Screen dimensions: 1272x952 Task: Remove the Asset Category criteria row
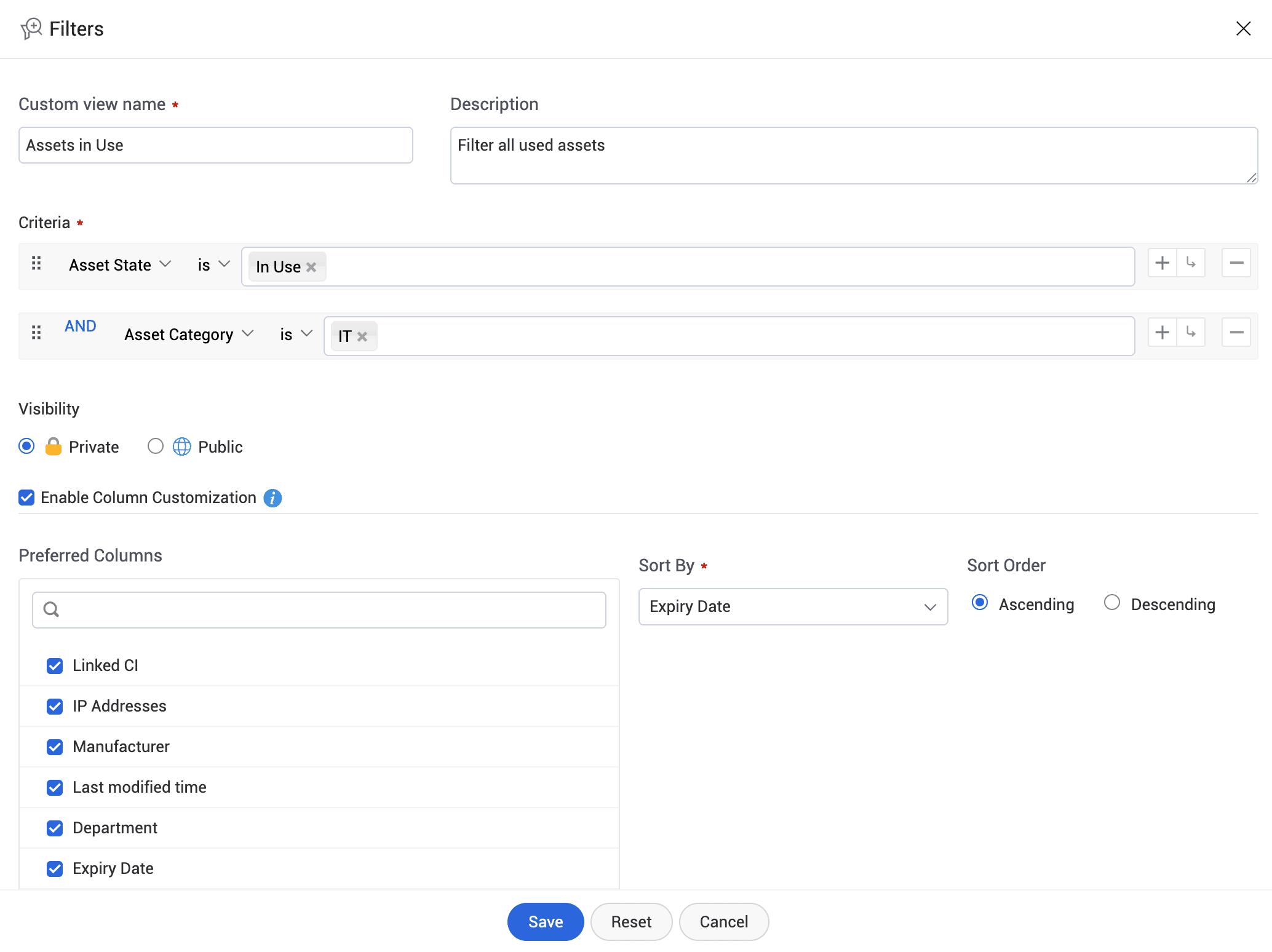1236,333
